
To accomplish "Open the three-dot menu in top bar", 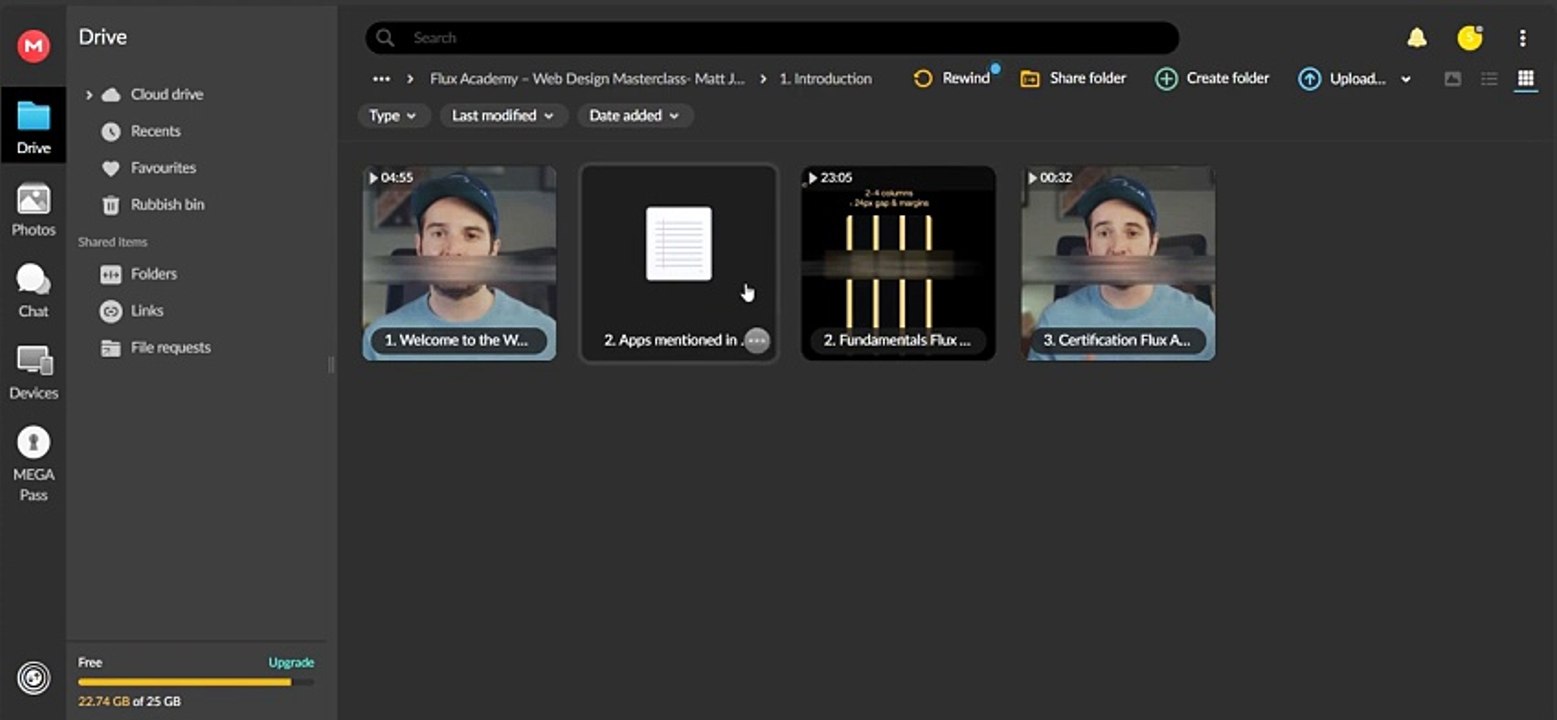I will pos(1522,38).
